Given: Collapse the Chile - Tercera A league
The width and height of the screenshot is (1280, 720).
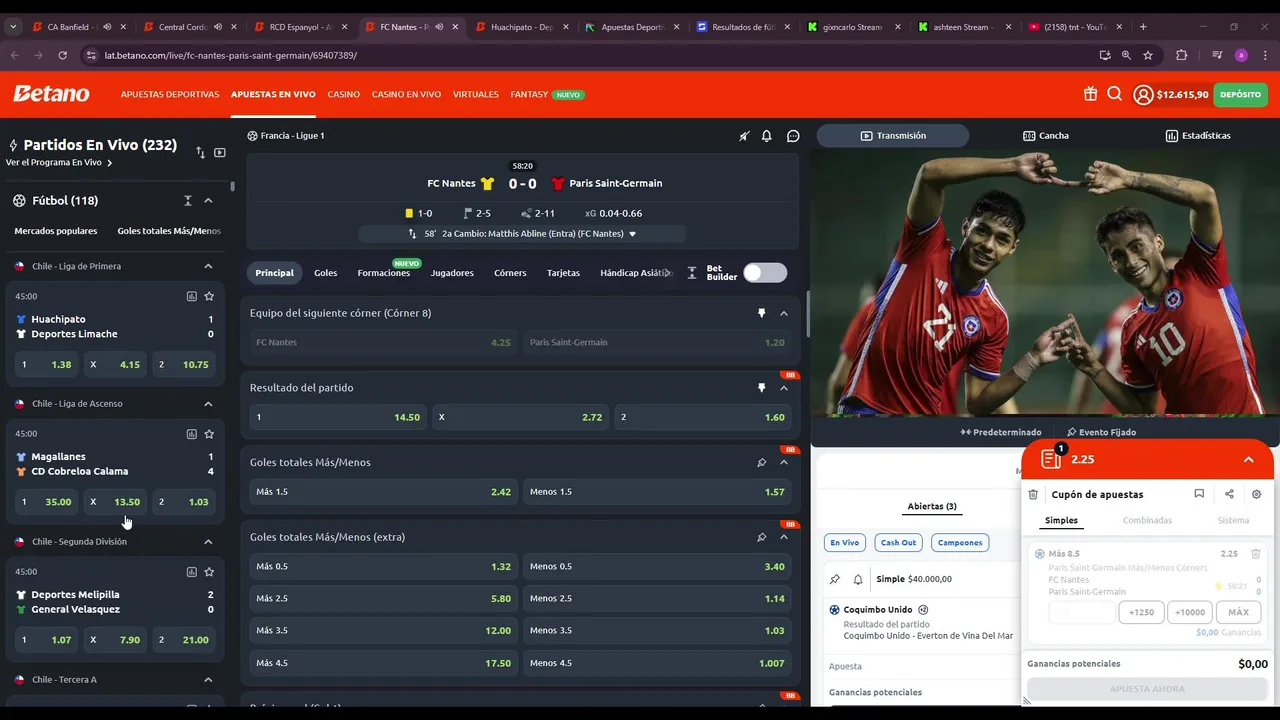Looking at the screenshot, I should [208, 680].
